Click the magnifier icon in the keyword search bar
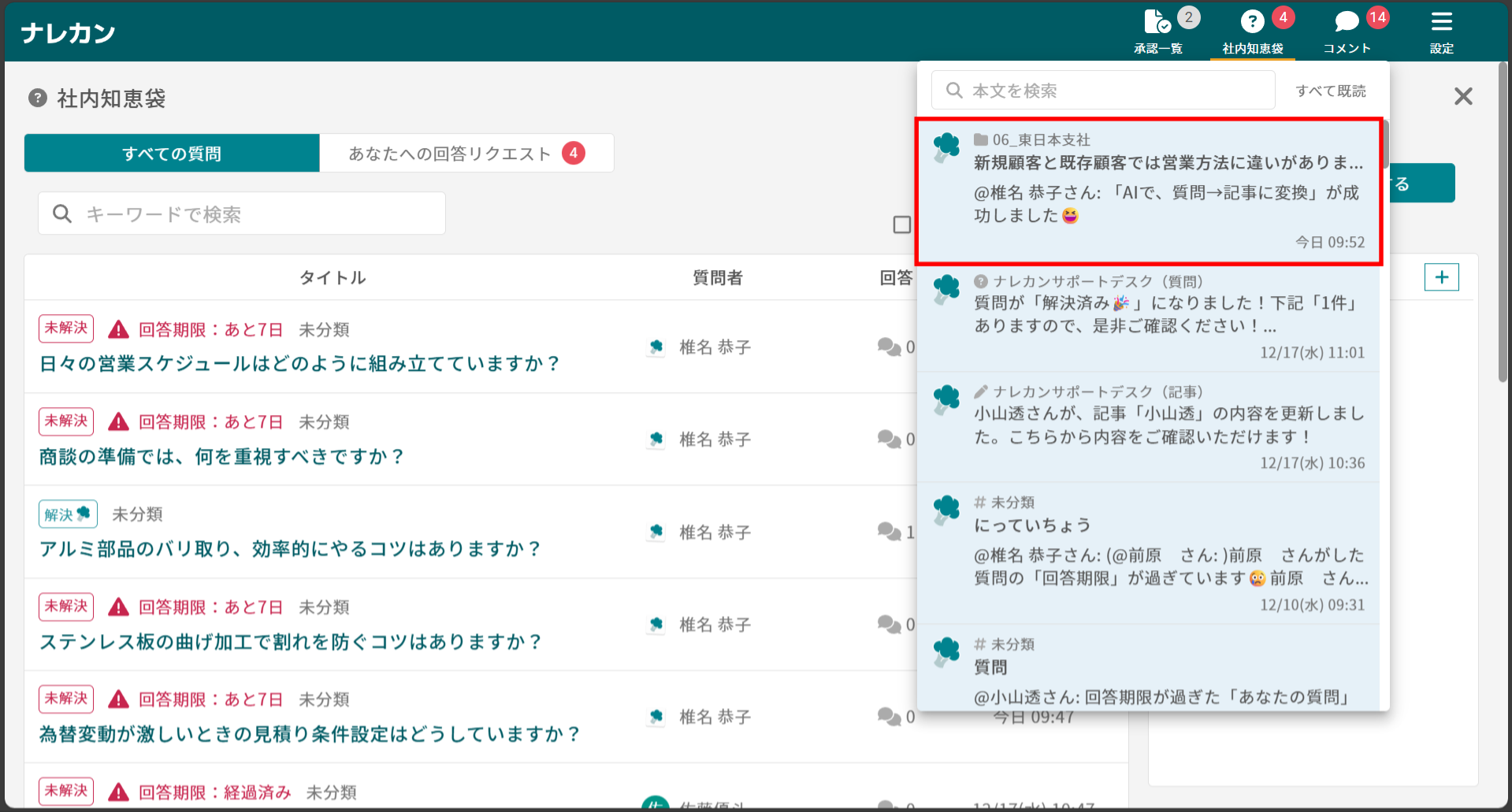This screenshot has width=1512, height=812. click(62, 213)
